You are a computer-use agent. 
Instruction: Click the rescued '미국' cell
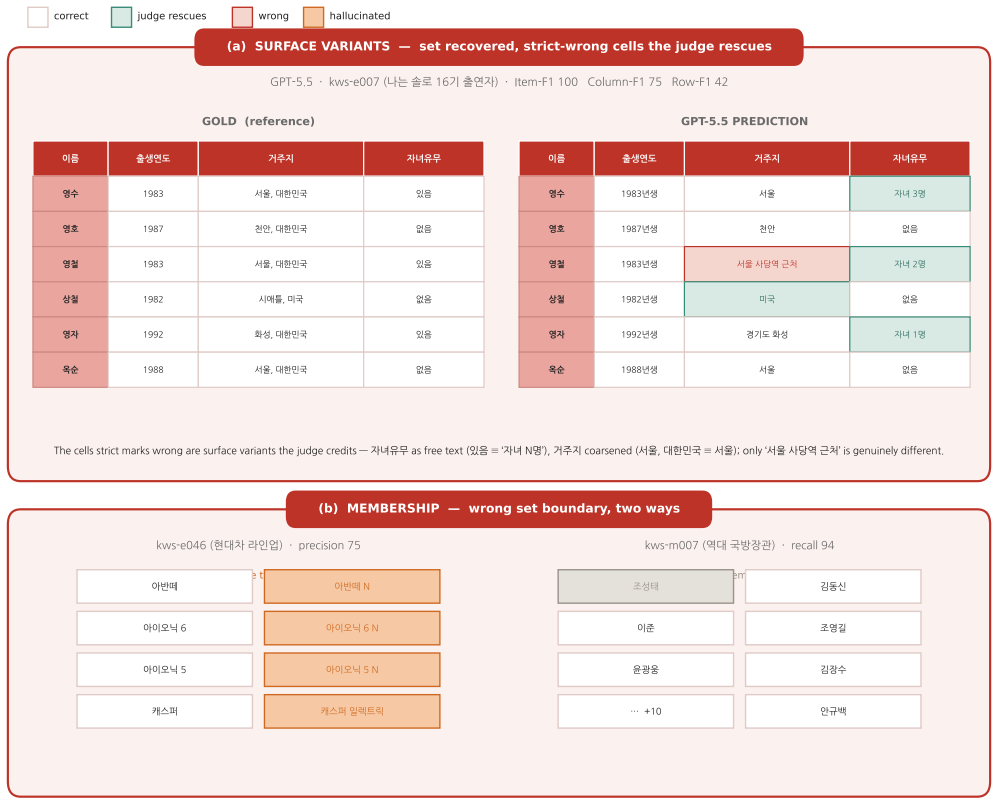coord(767,299)
